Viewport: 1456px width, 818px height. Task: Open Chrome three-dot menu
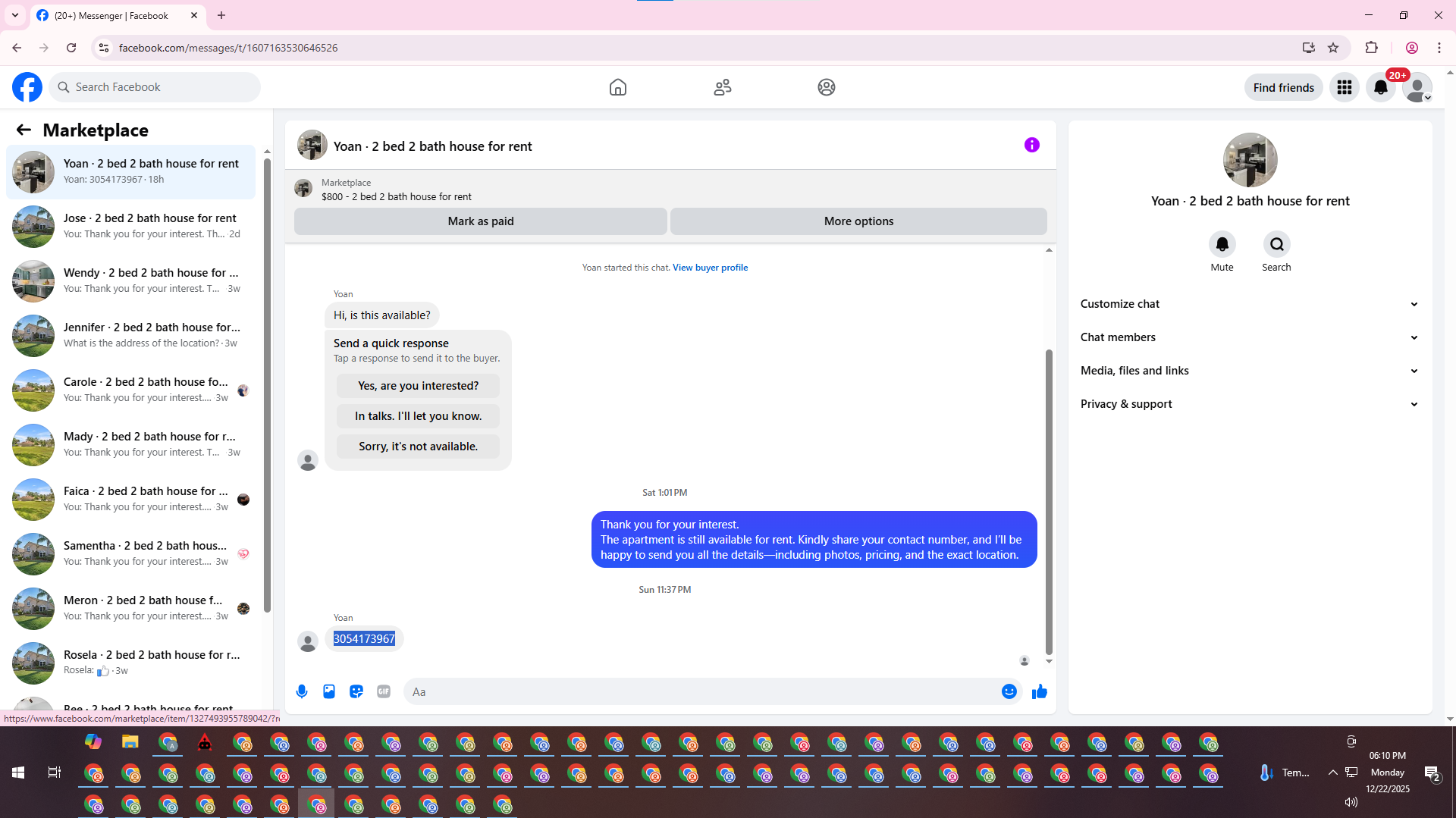(1439, 48)
